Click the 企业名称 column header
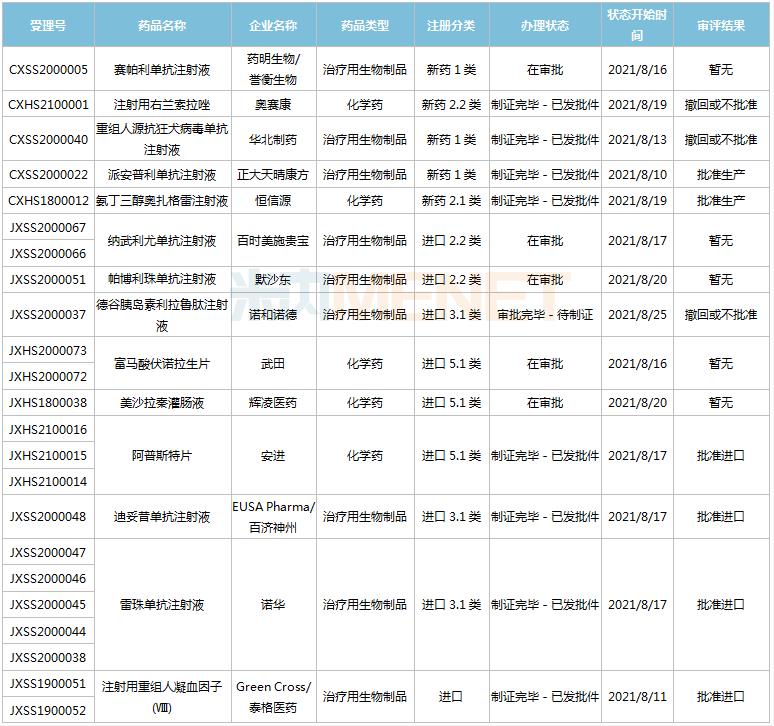Screen dimensions: 774x726 point(273,25)
